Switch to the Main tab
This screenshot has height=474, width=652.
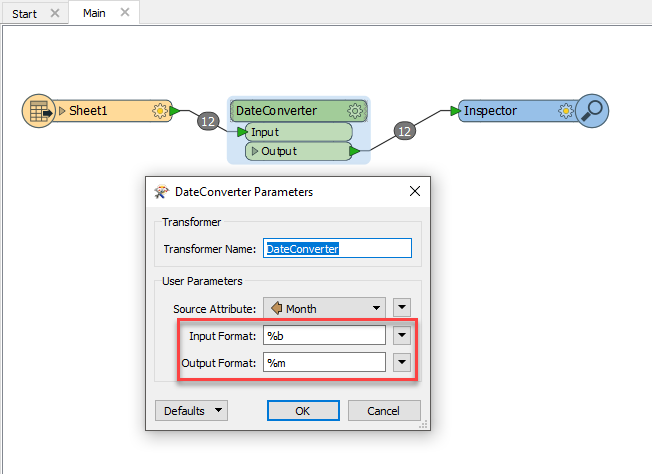pyautogui.click(x=94, y=13)
